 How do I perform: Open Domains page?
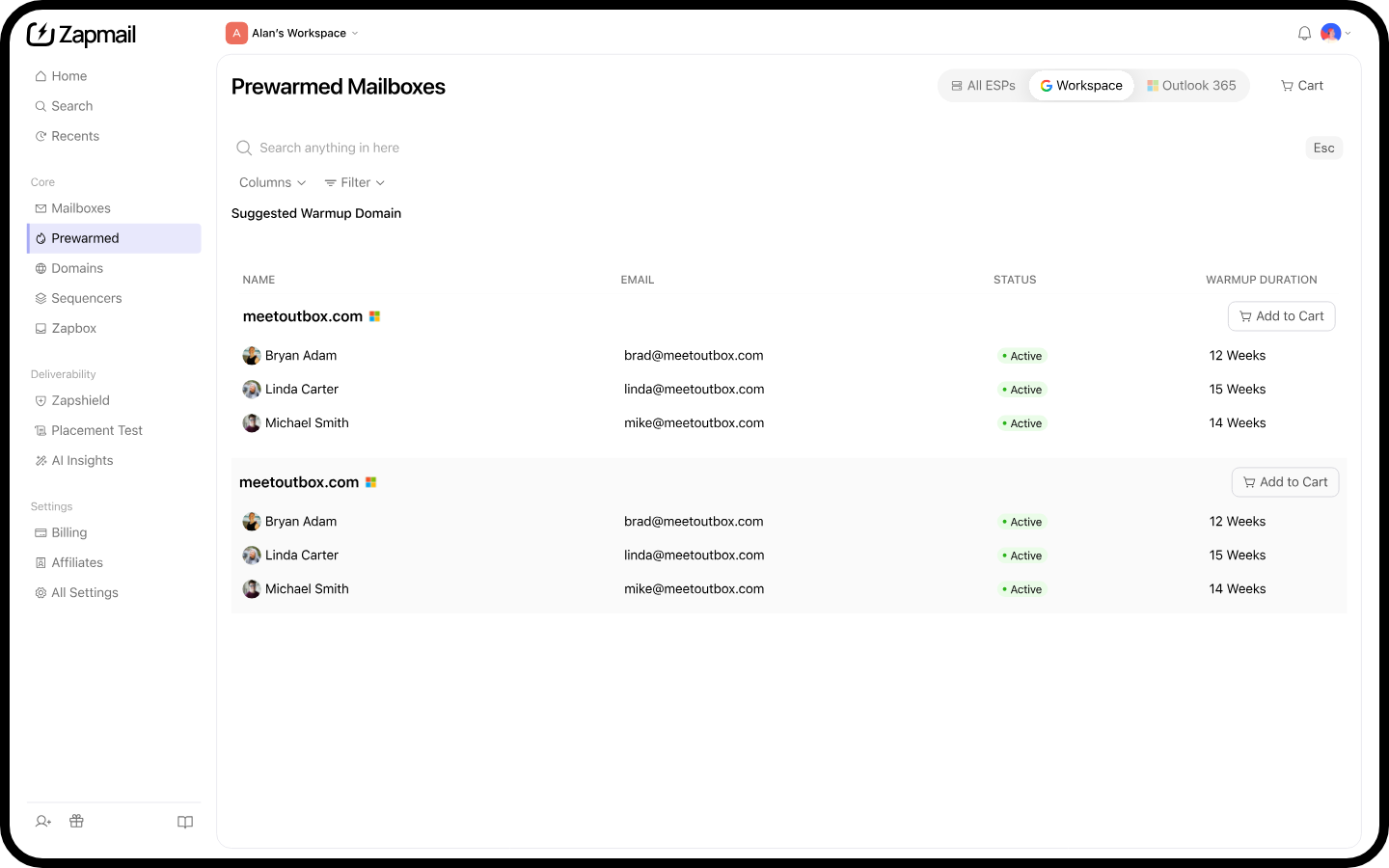tap(114, 268)
